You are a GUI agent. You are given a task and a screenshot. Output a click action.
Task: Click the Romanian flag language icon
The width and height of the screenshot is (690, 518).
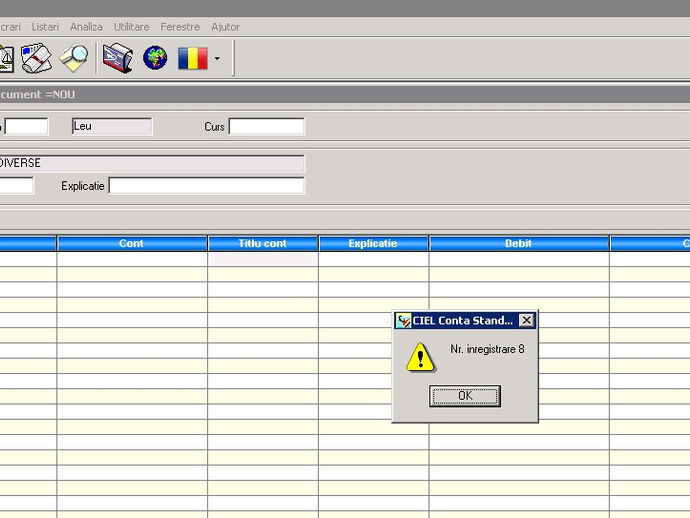coord(193,58)
